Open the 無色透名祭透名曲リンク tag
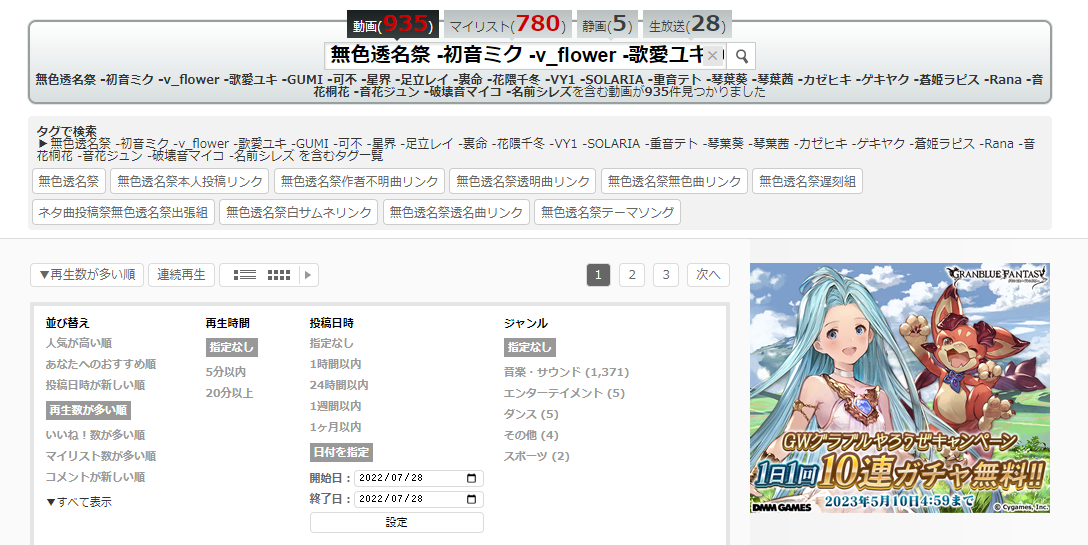Screen dimensions: 1088x545 pyautogui.click(x=457, y=212)
